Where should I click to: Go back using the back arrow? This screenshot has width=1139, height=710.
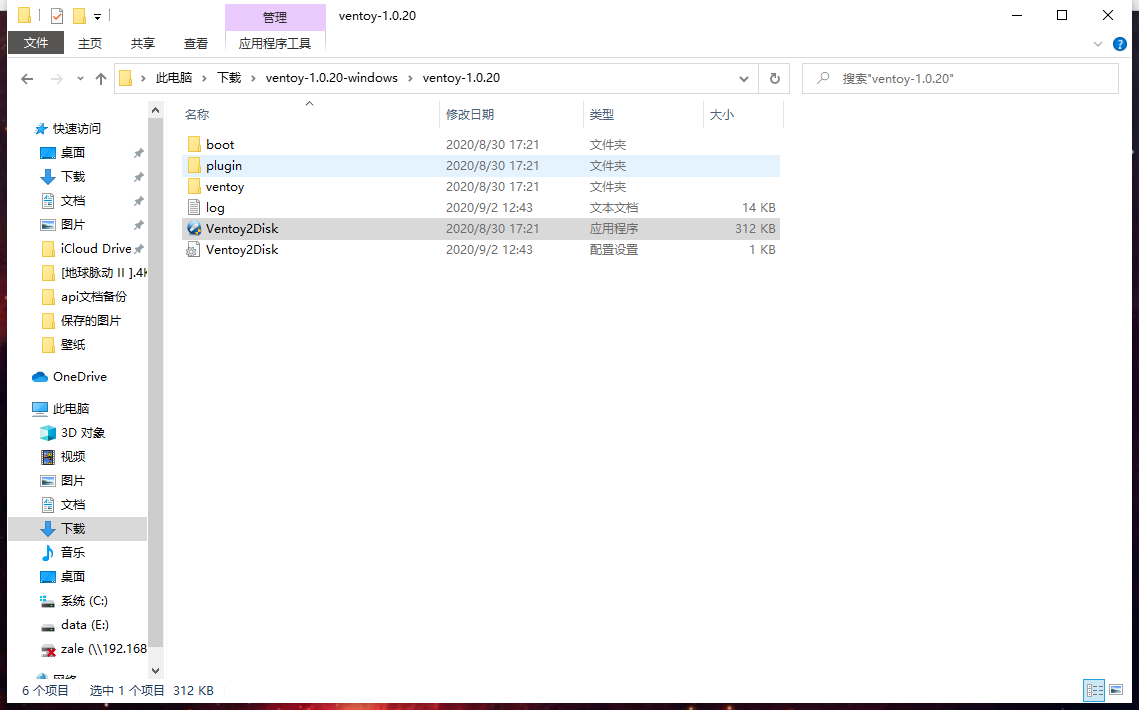tap(28, 78)
